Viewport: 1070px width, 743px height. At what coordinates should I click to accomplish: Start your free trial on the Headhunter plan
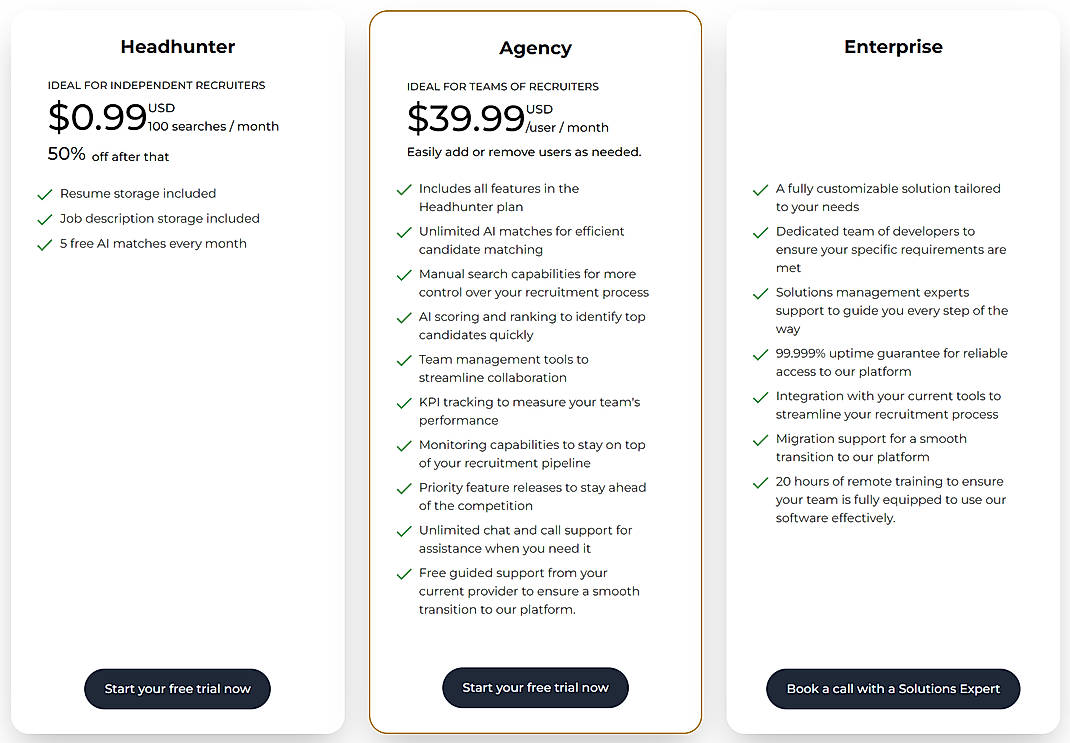(177, 689)
